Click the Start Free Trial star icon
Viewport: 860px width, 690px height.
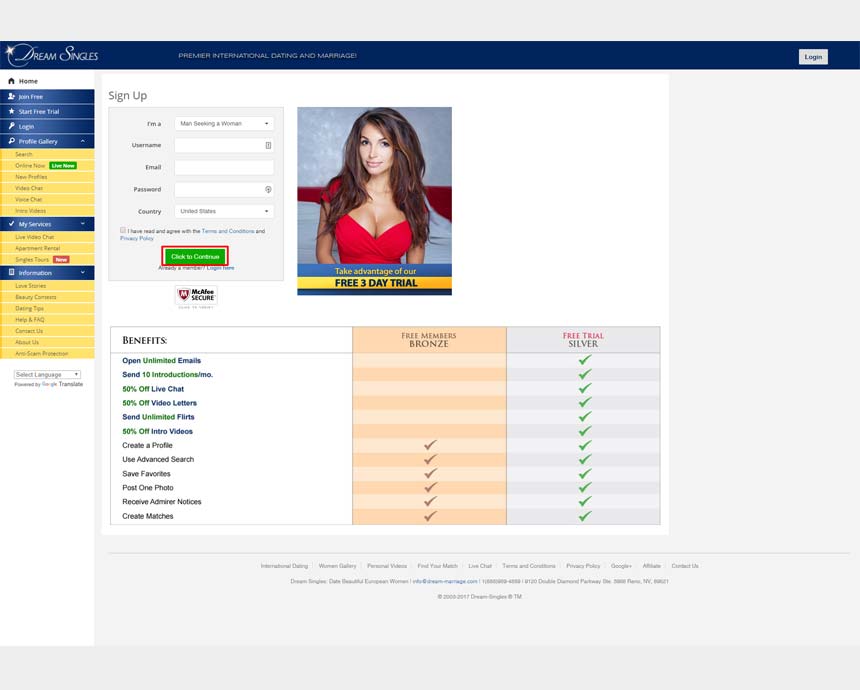tap(11, 111)
